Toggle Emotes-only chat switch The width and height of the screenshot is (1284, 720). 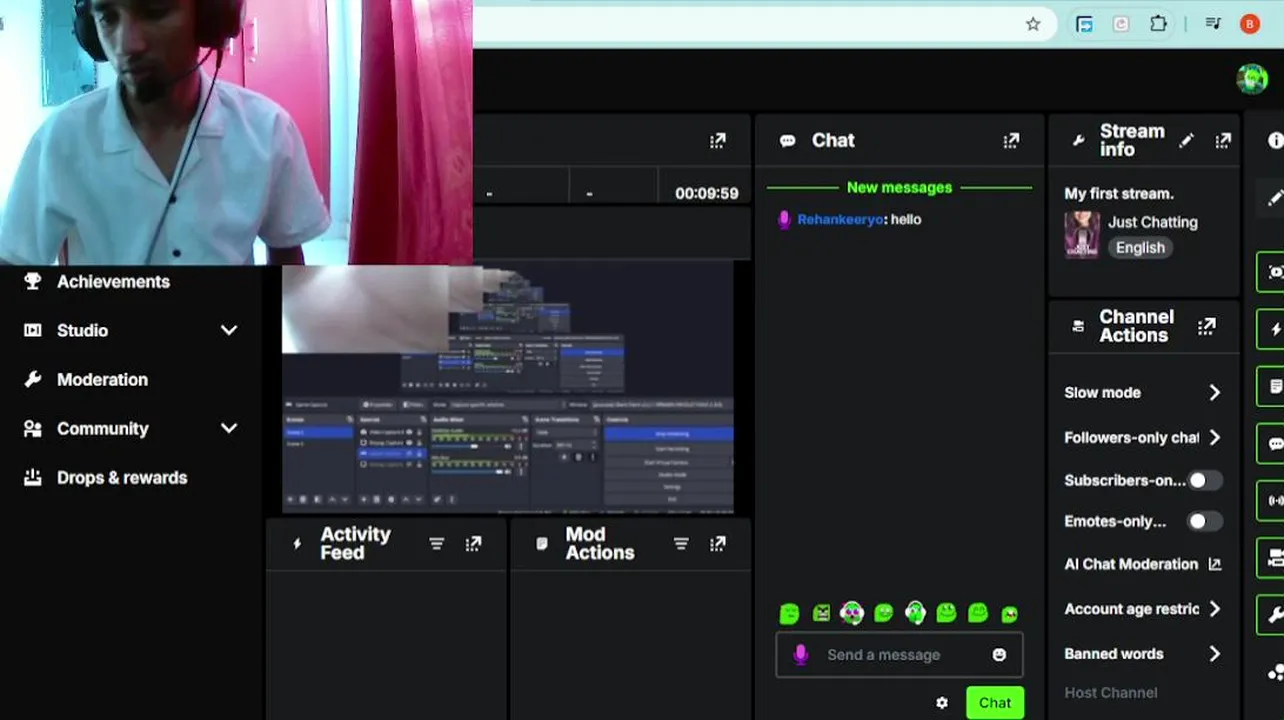tap(1204, 521)
